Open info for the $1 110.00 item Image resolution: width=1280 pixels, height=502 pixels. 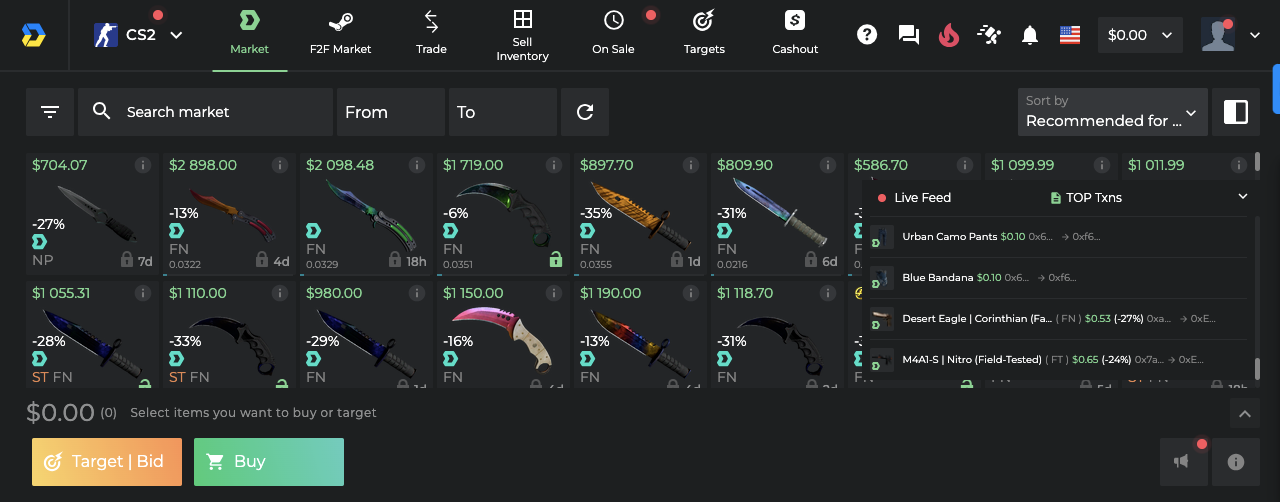[279, 293]
